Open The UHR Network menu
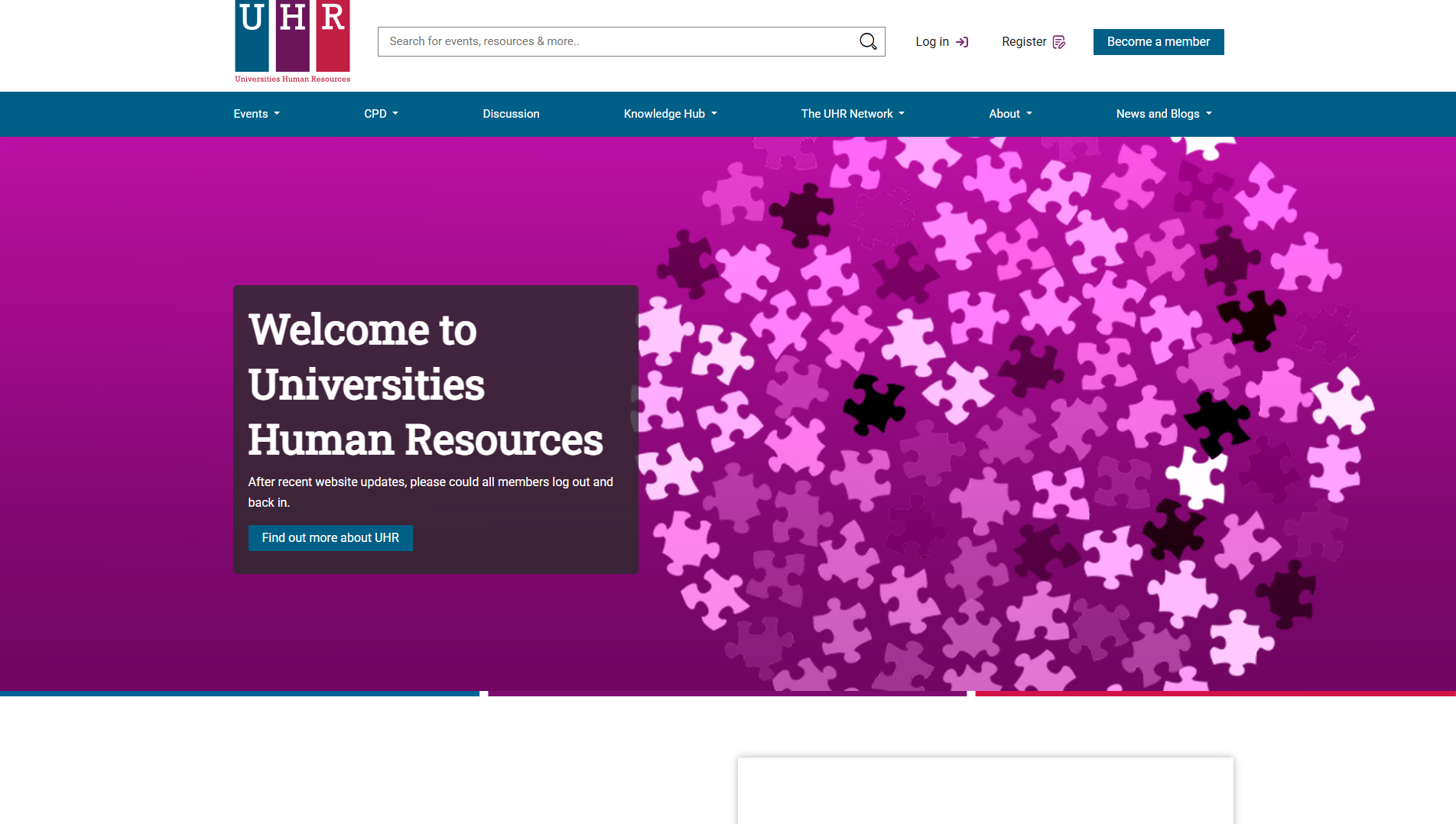The height and width of the screenshot is (824, 1456). 852,114
